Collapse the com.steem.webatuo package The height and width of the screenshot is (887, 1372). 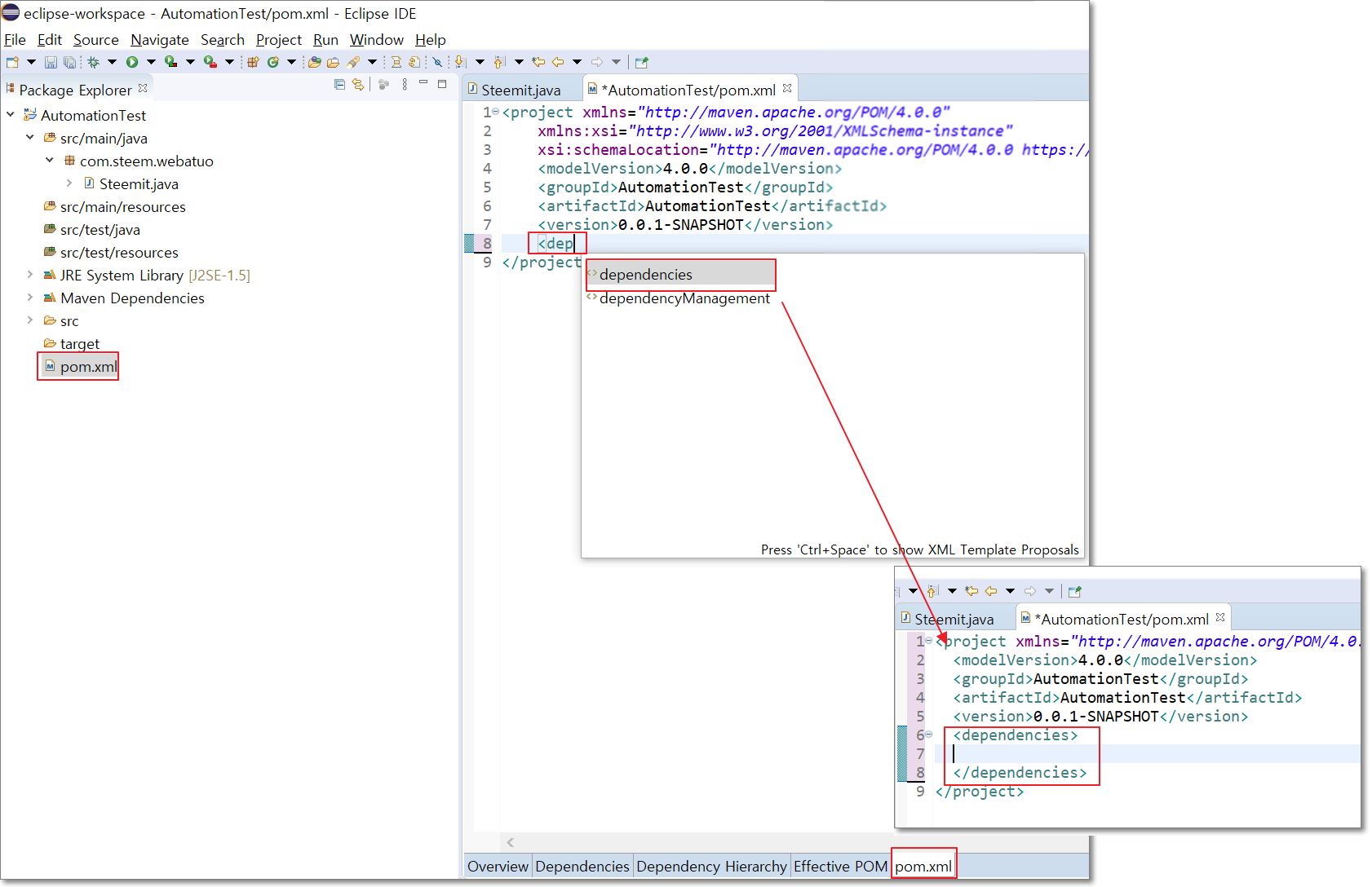click(50, 161)
